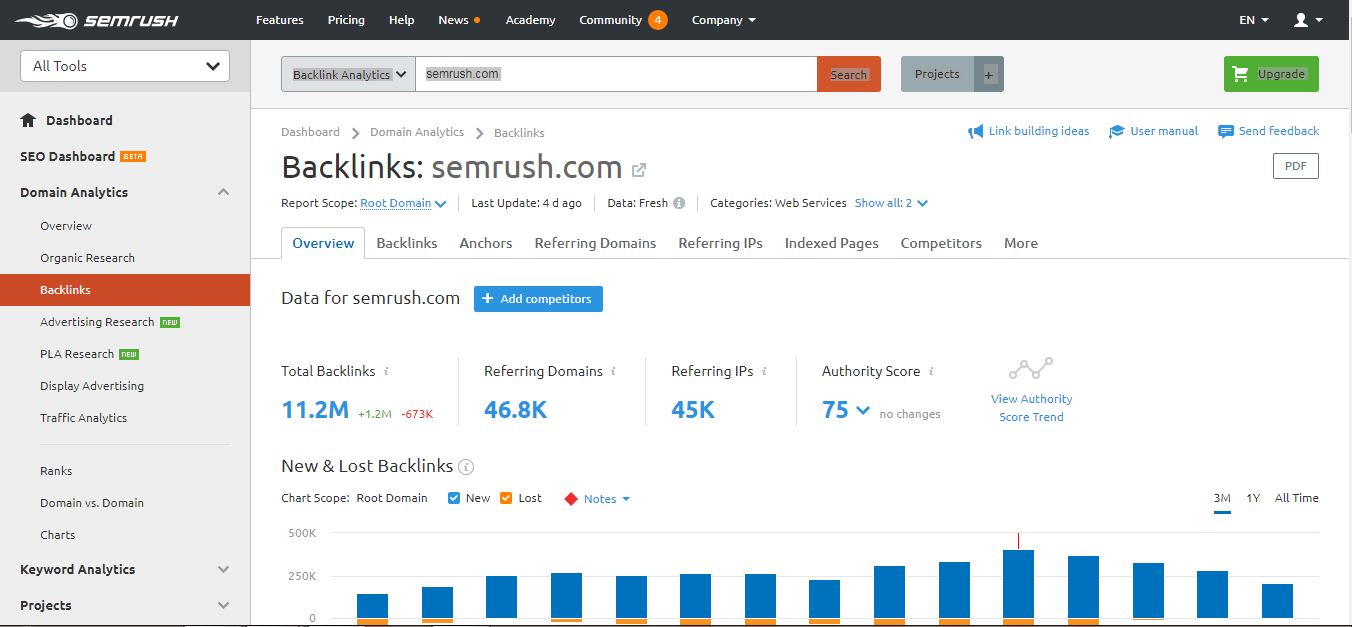
Task: Open the Company menu dropdown
Action: [x=724, y=20]
